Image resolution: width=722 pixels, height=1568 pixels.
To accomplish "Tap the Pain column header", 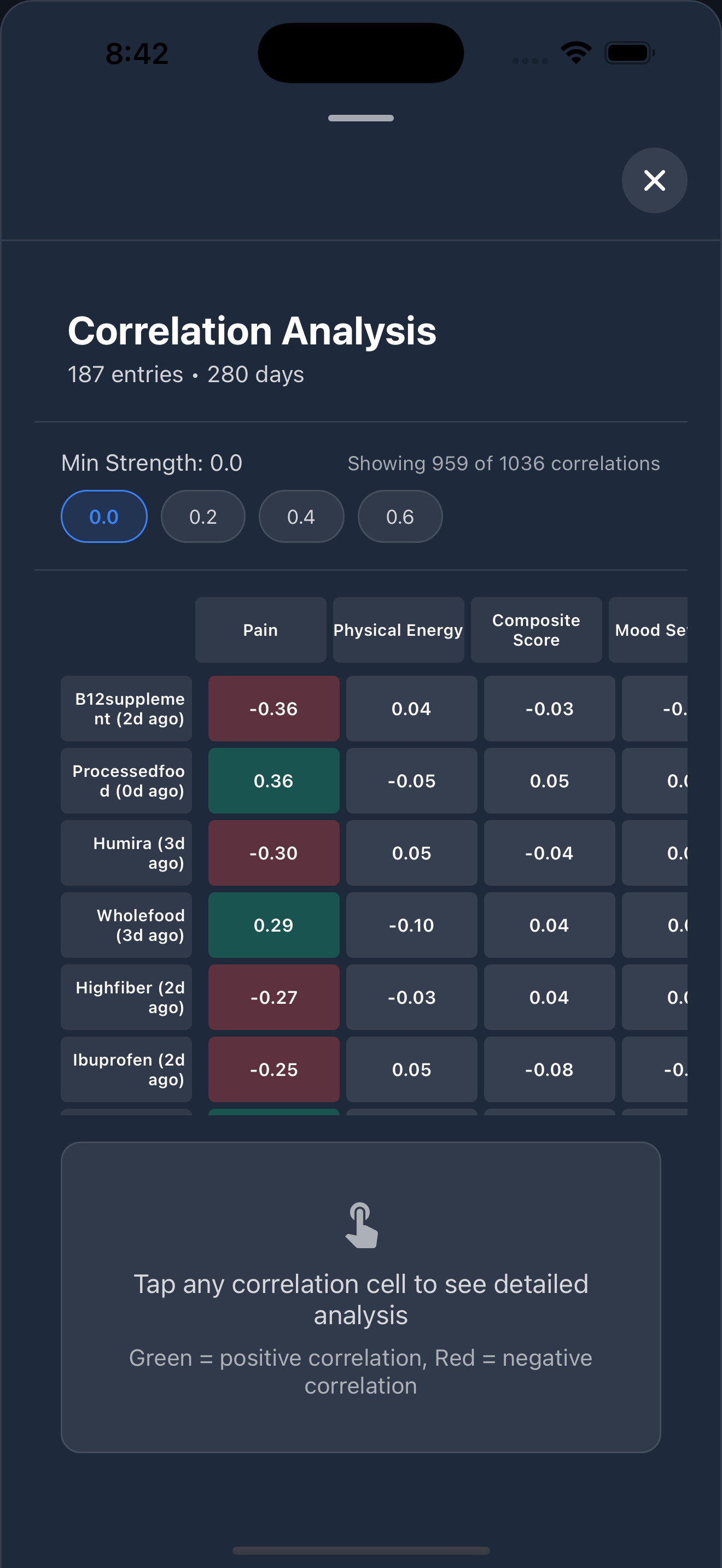I will 260,629.
